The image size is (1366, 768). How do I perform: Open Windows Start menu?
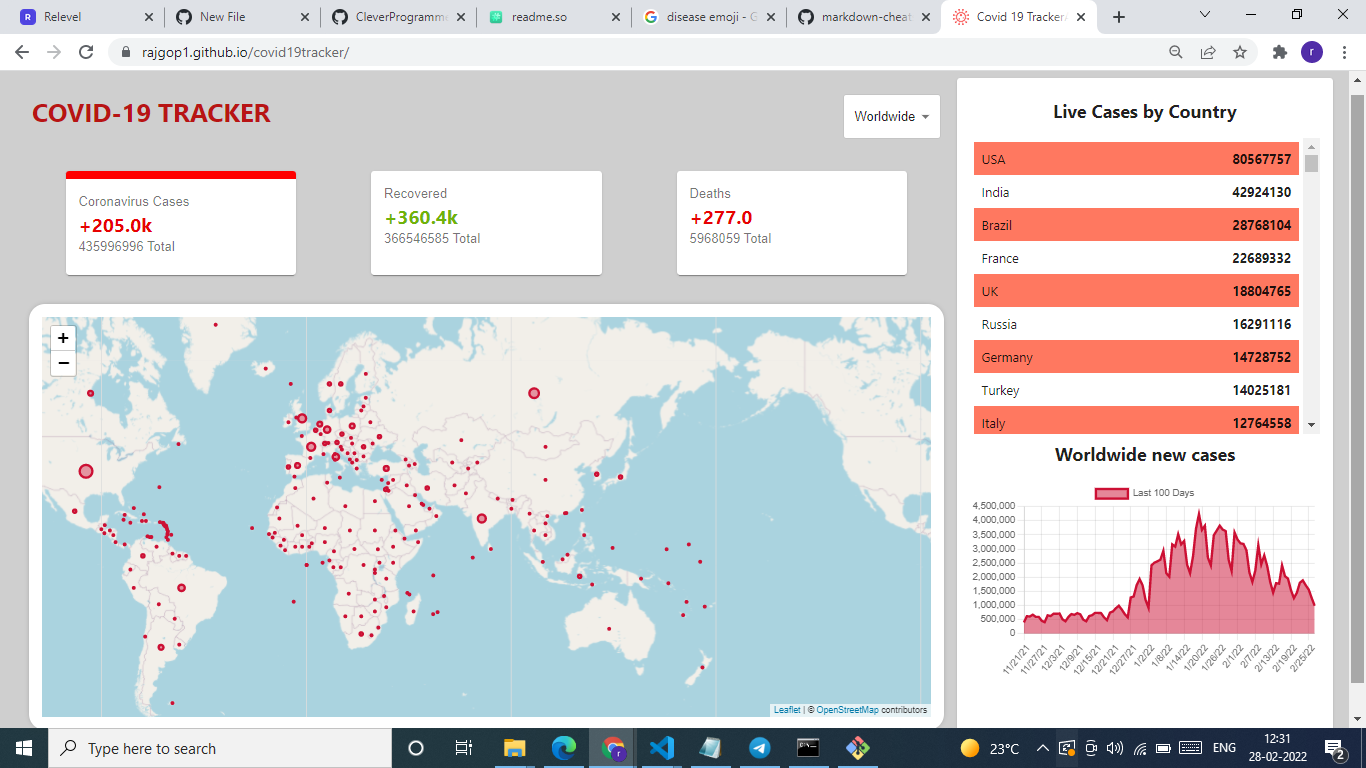point(24,748)
